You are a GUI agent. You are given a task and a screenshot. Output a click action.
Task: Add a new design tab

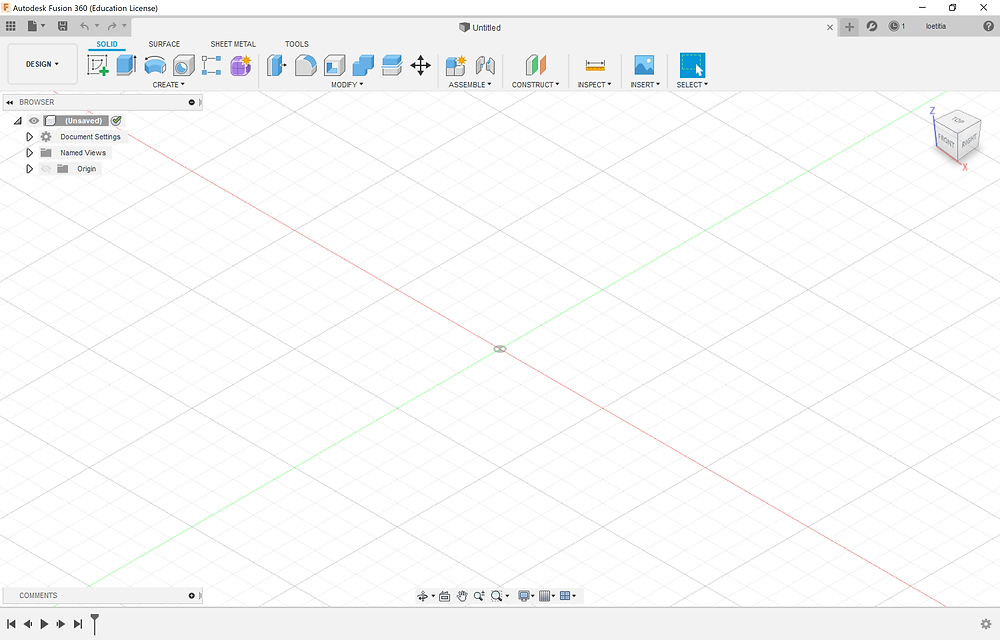click(849, 27)
